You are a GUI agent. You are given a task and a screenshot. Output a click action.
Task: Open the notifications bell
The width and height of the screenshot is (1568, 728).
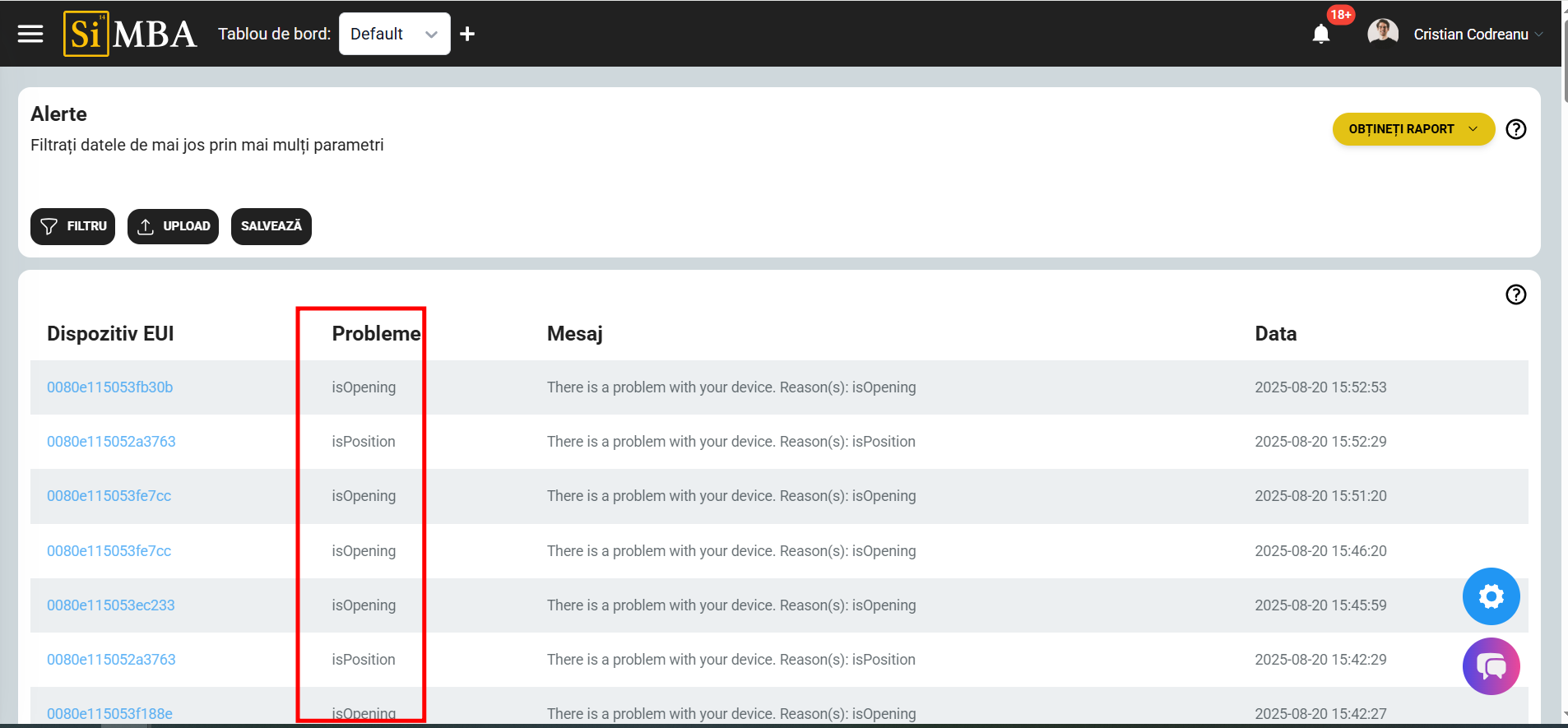coord(1321,34)
